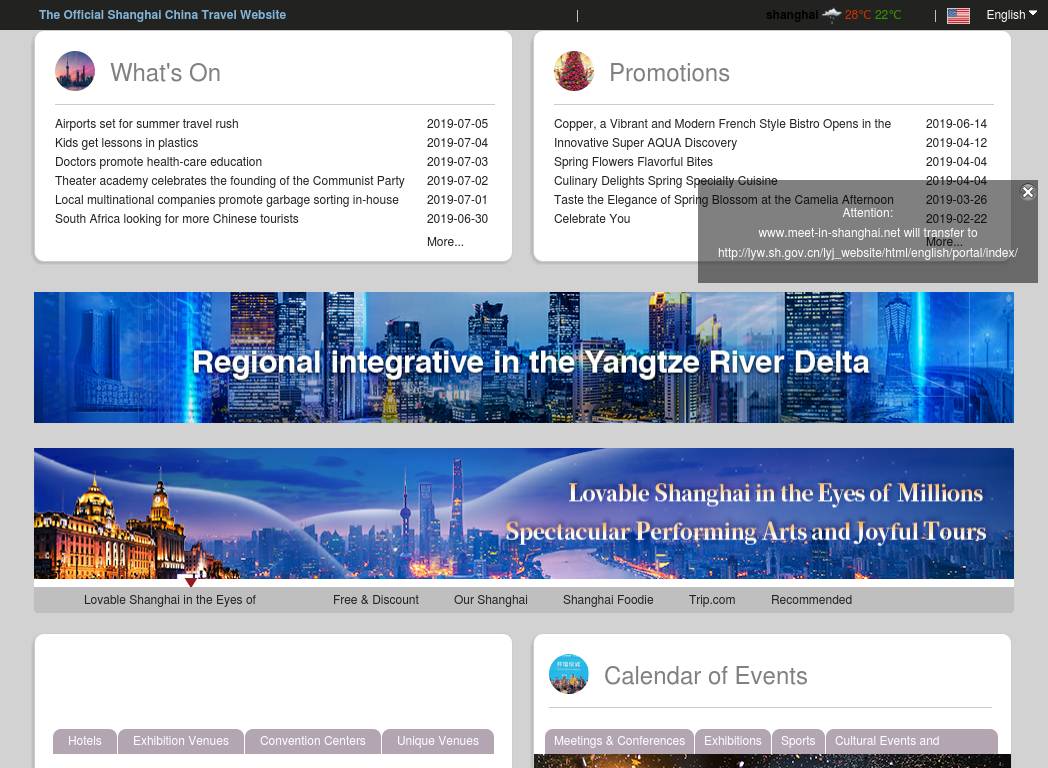Click Shanghai Foodie in banner navigation
The width and height of the screenshot is (1048, 768).
tap(608, 600)
